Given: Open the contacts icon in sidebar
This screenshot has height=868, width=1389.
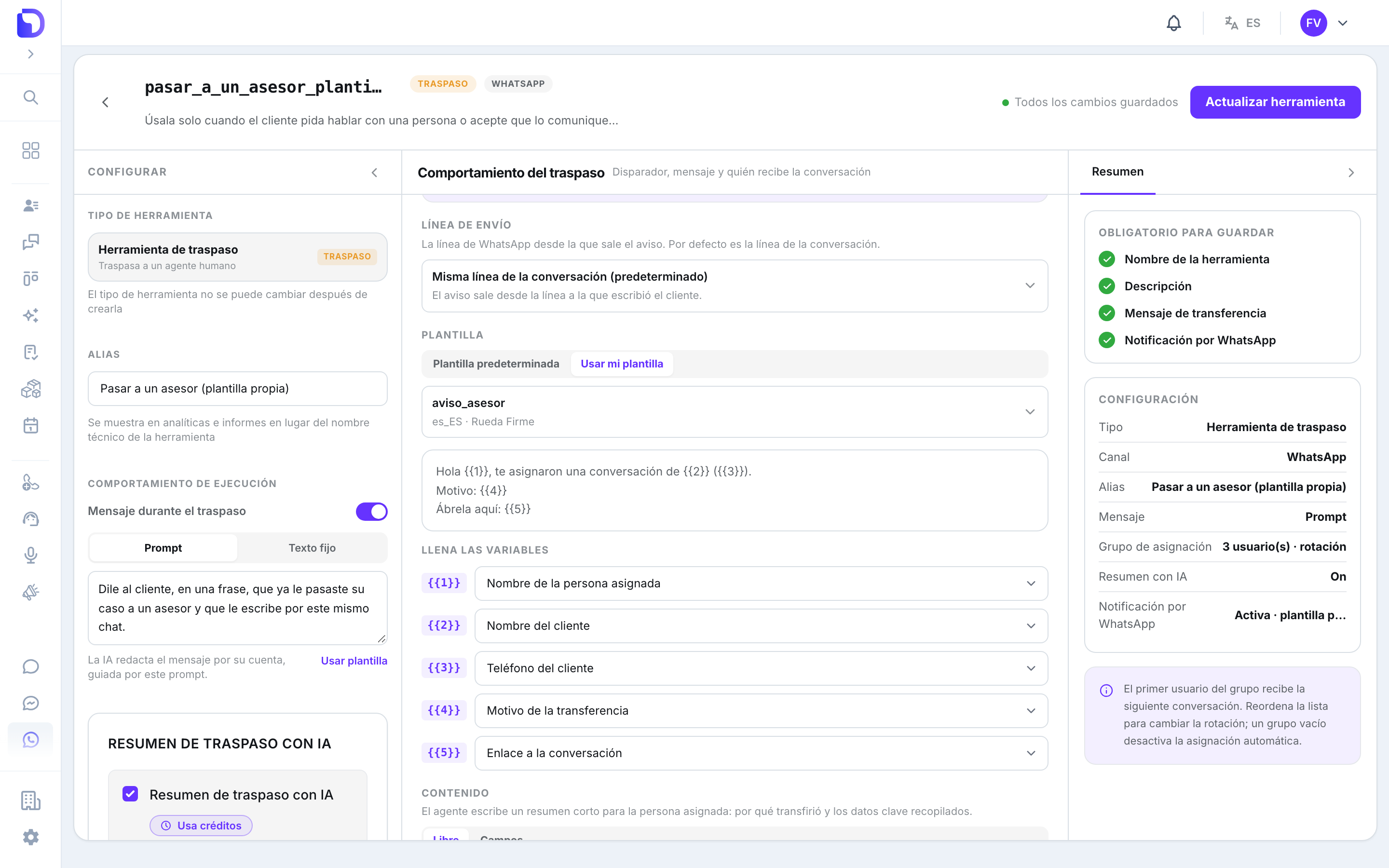Looking at the screenshot, I should (30, 205).
